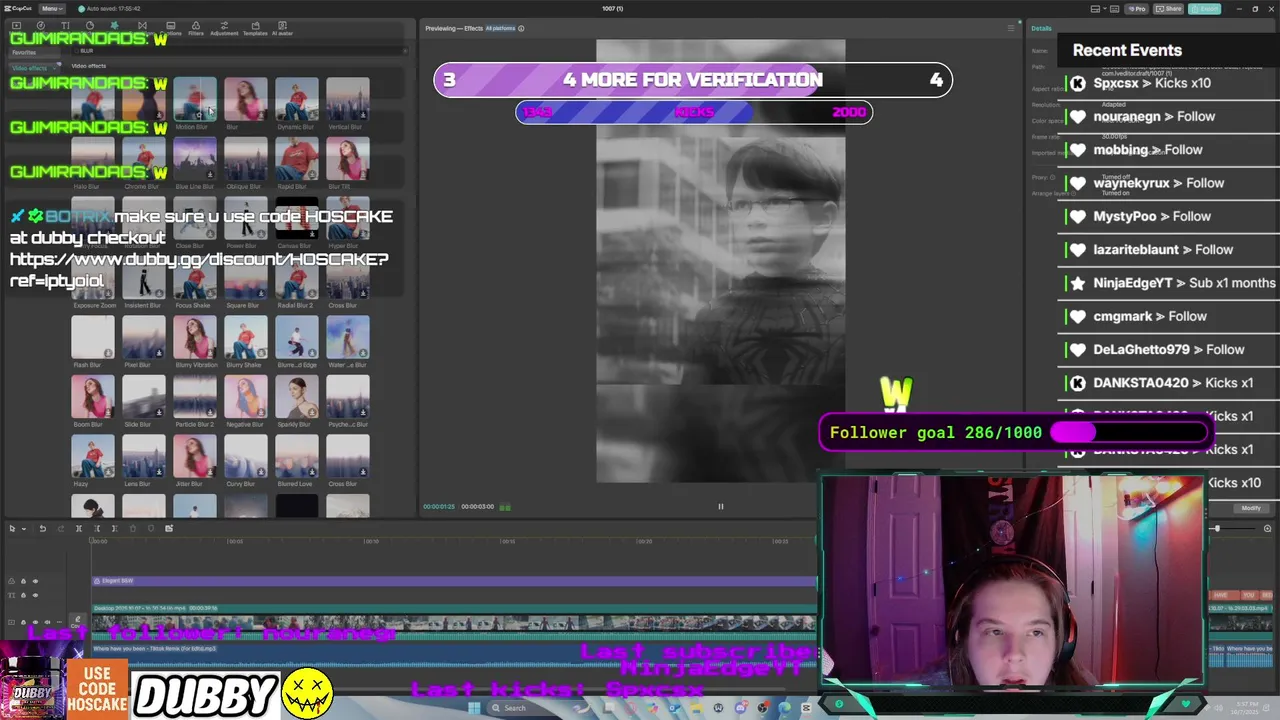
Task: Click the Pro upgrade button
Action: point(1137,9)
